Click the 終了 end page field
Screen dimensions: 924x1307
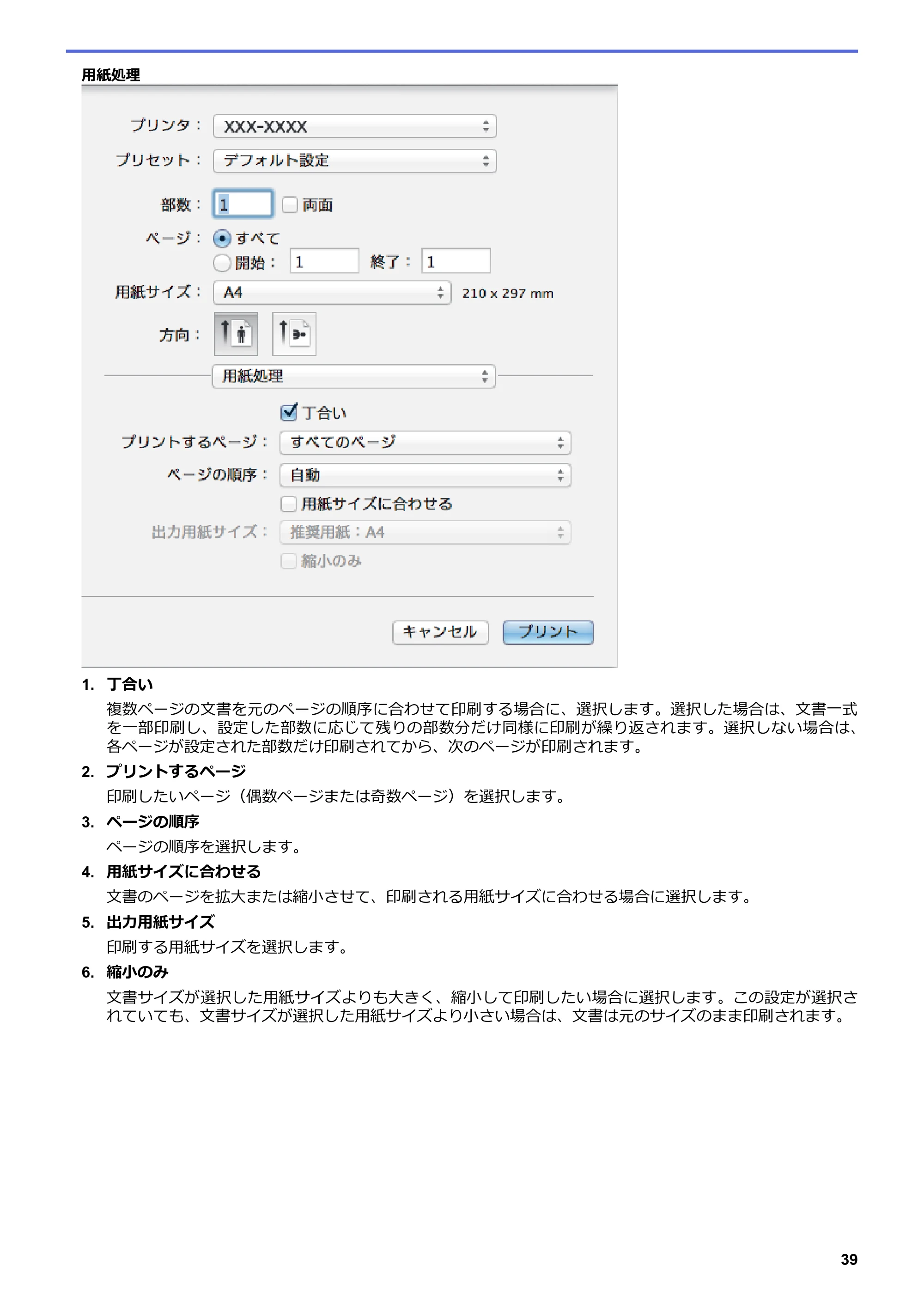[456, 261]
